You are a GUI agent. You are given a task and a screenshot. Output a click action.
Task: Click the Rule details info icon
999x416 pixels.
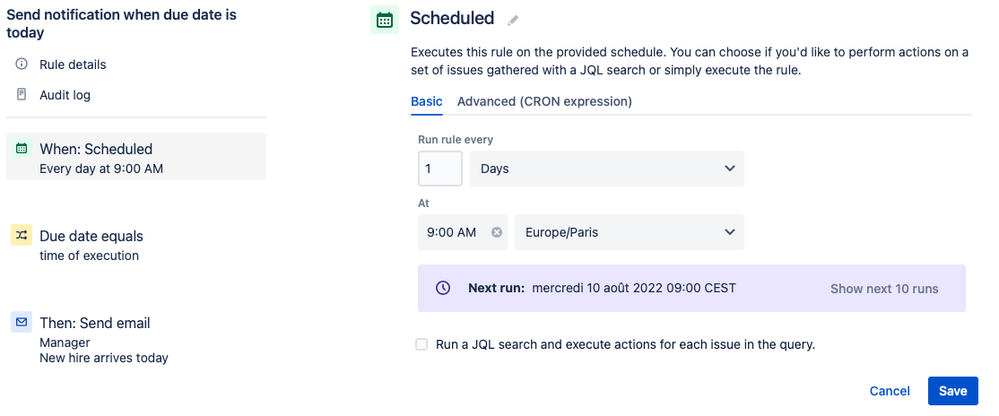(x=21, y=65)
